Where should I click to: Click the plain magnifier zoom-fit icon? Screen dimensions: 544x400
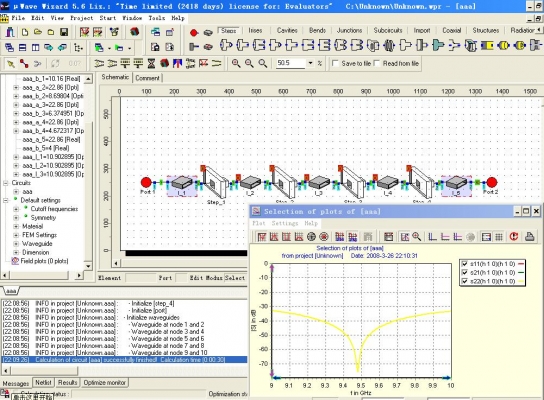[x=263, y=63]
